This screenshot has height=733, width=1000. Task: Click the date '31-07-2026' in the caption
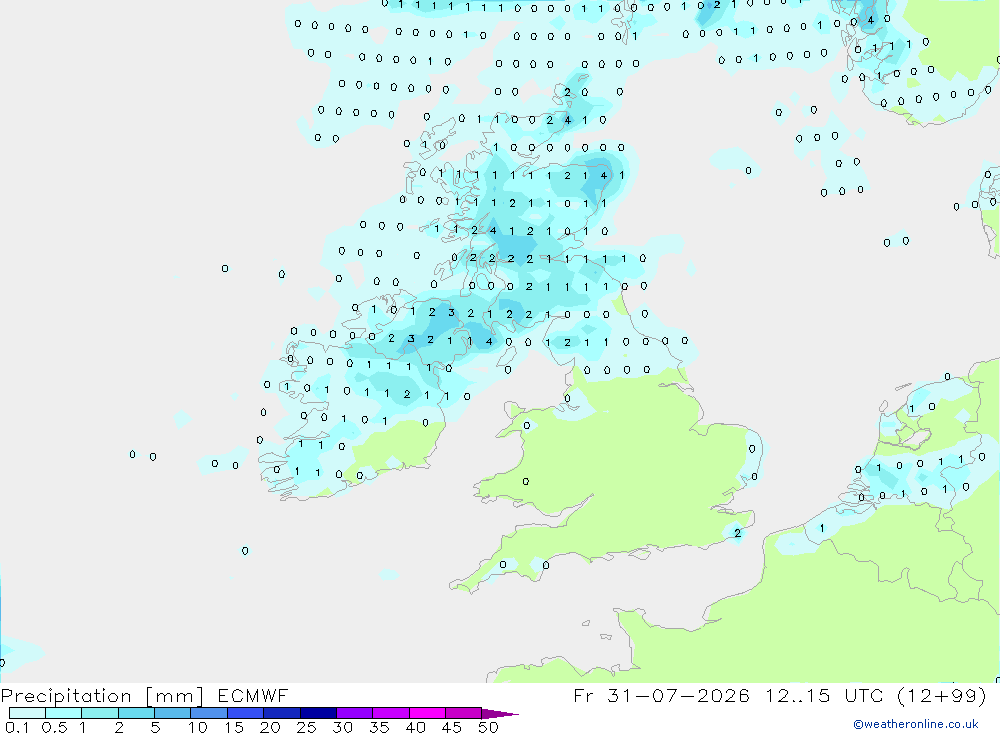(x=678, y=695)
